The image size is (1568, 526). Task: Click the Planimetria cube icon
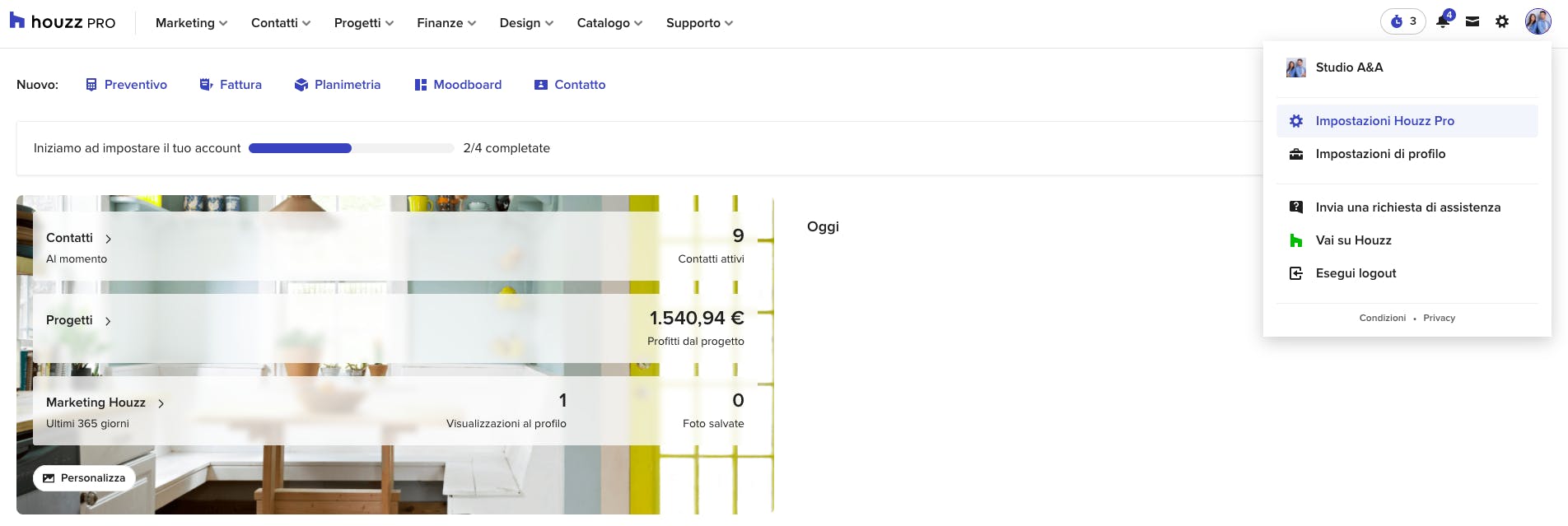click(301, 85)
